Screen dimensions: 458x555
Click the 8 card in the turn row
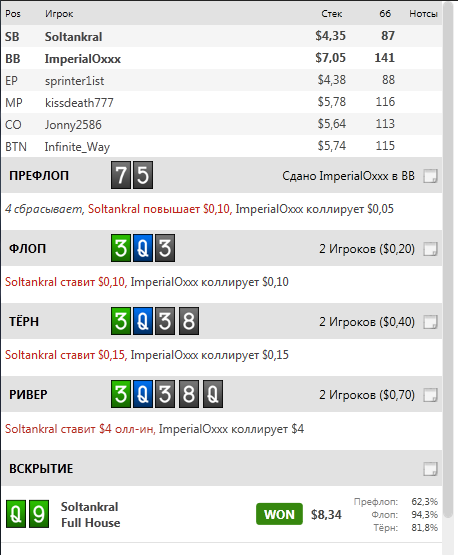pos(189,321)
